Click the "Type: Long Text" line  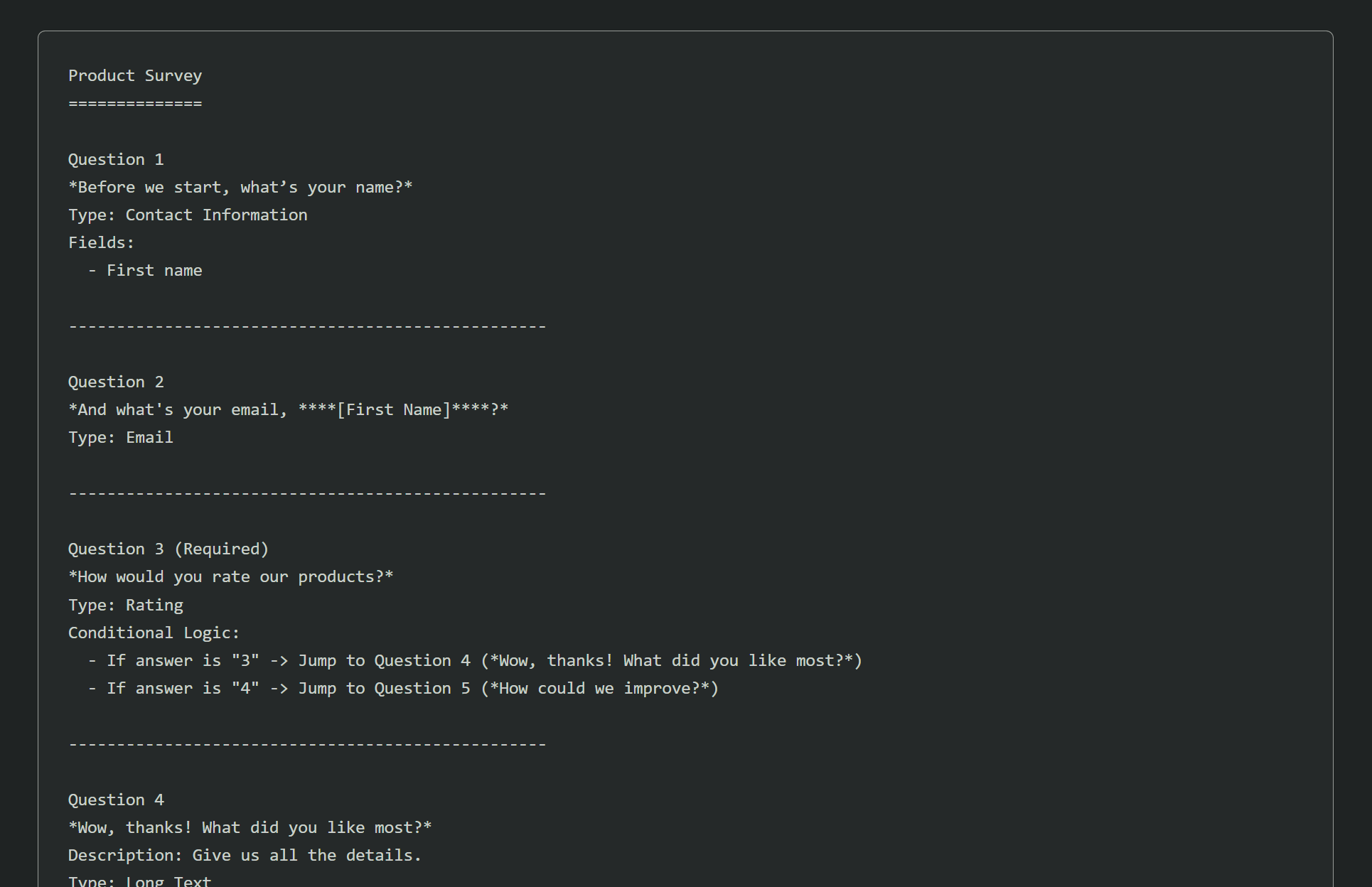[139, 881]
